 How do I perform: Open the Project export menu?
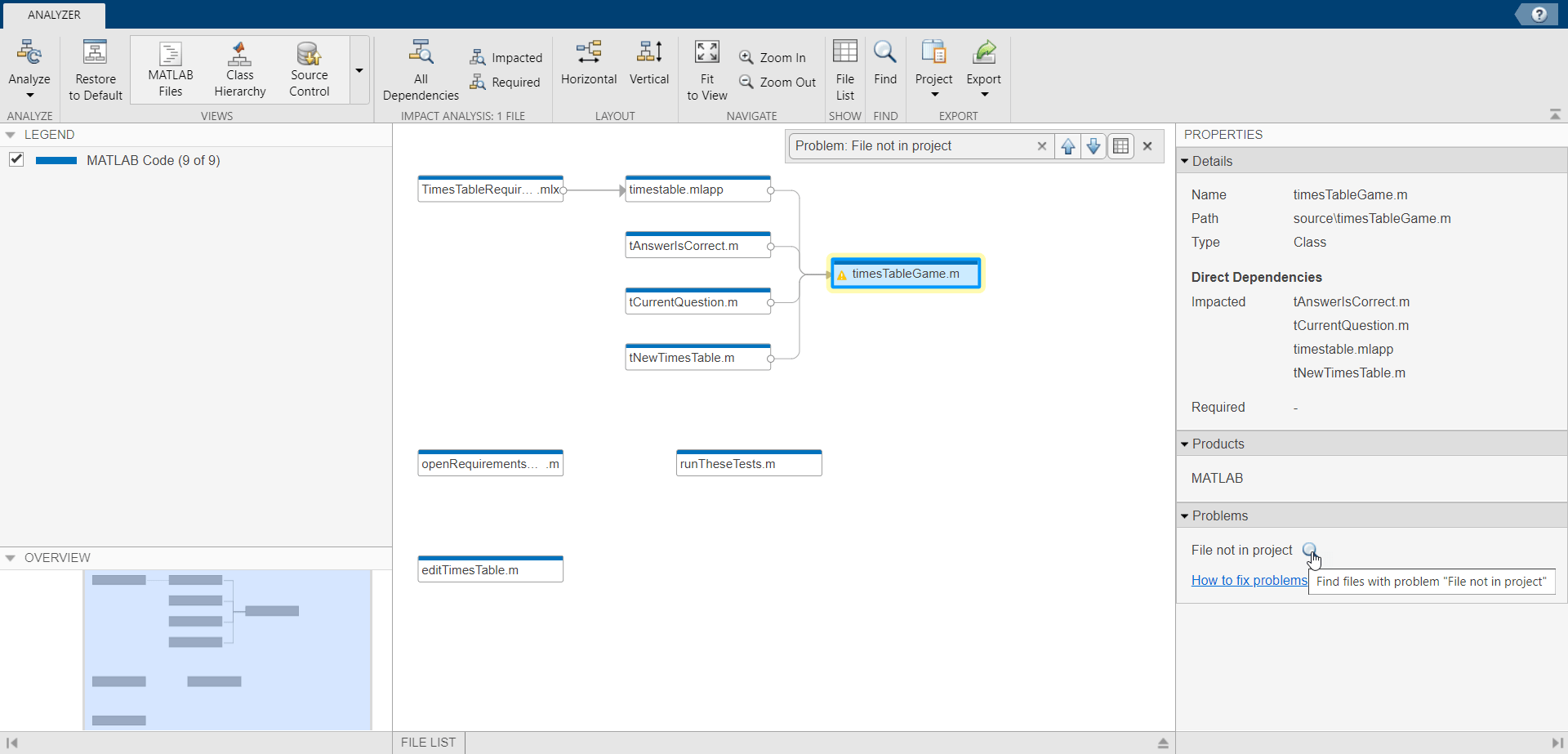tap(934, 69)
